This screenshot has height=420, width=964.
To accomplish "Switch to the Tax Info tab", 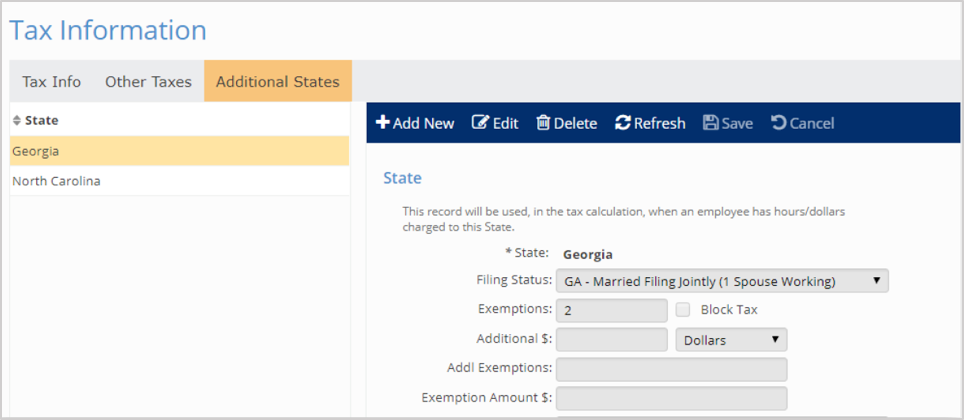I will (x=52, y=82).
